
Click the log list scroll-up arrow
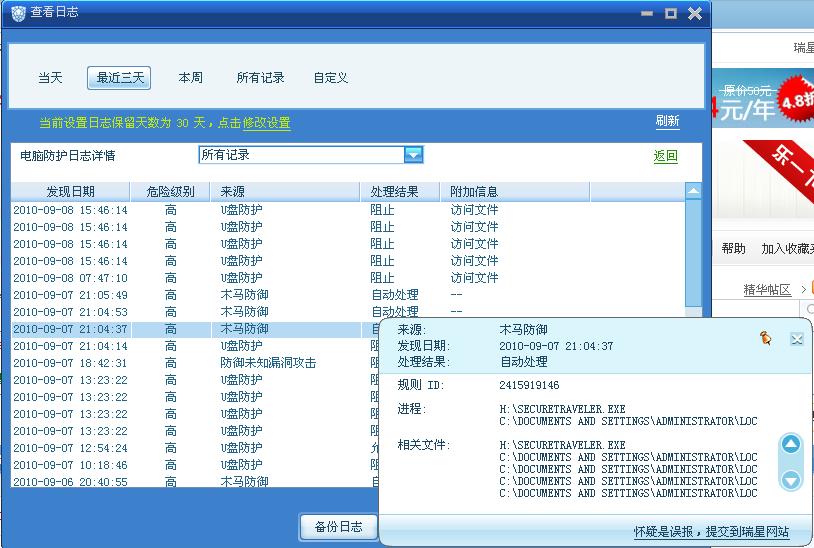point(693,191)
